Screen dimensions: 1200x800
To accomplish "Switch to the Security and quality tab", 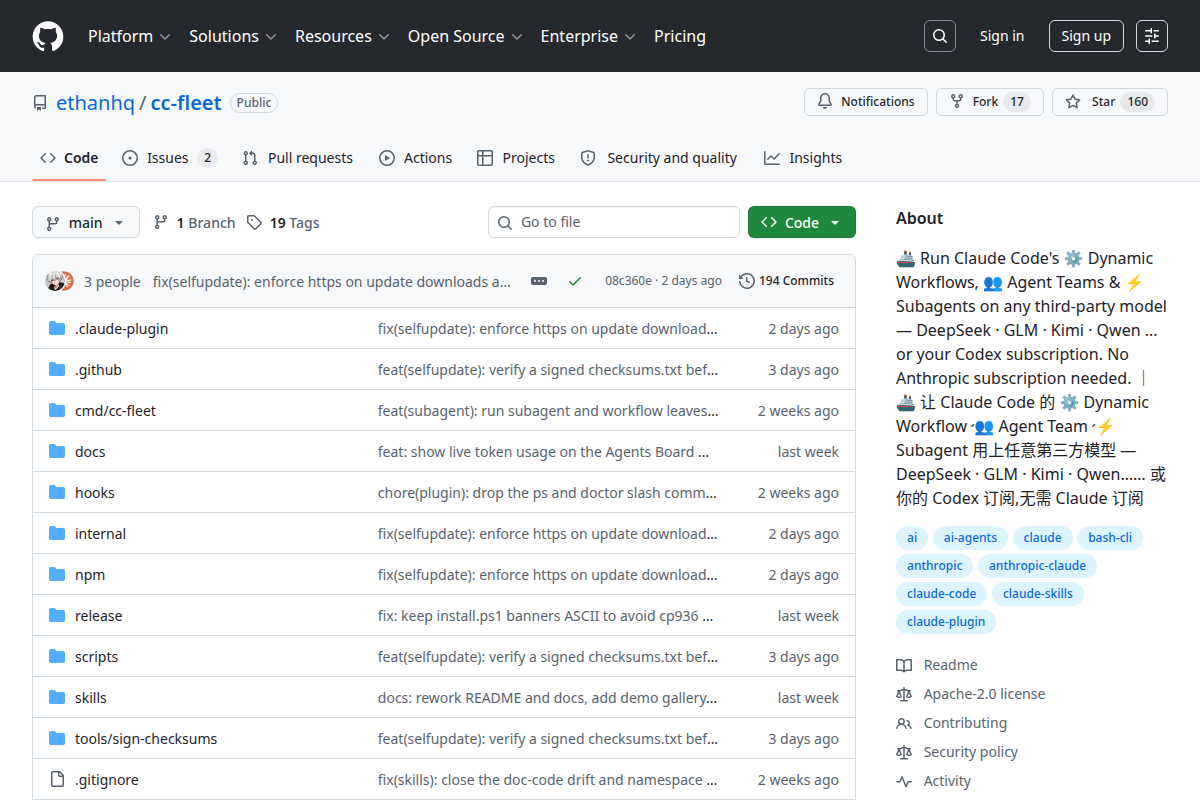I will coord(659,158).
